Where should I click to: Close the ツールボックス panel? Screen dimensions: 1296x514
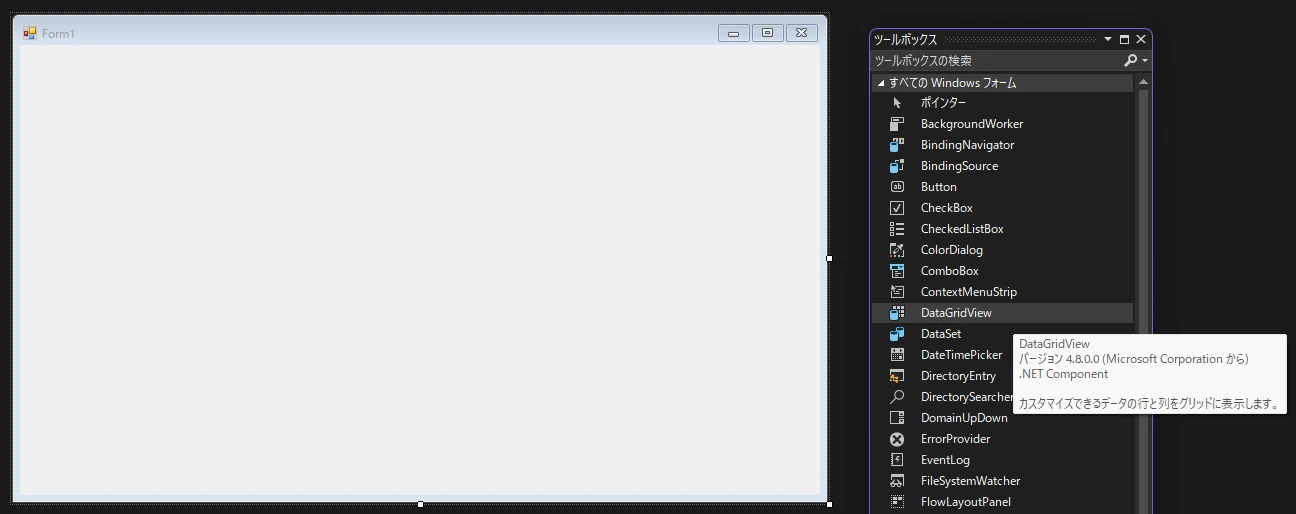click(1141, 39)
